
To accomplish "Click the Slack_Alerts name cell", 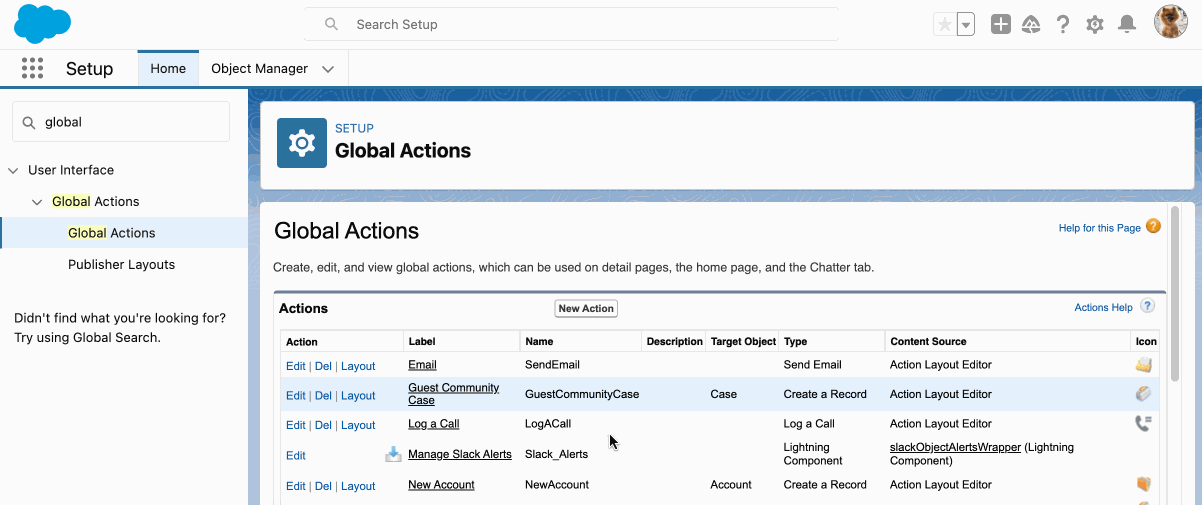I will coord(556,454).
